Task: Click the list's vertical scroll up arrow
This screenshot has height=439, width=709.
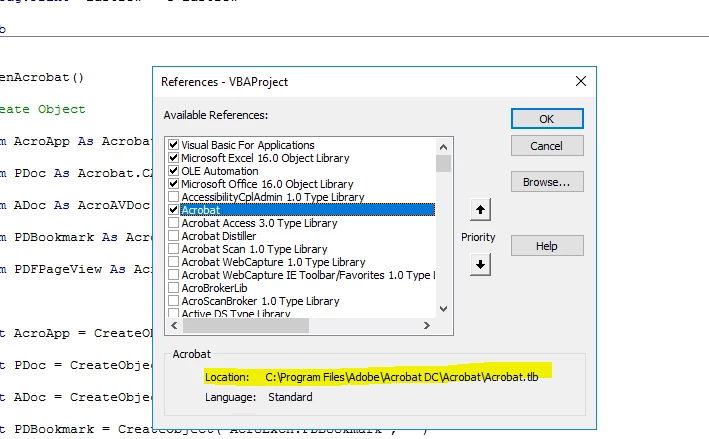Action: 444,147
